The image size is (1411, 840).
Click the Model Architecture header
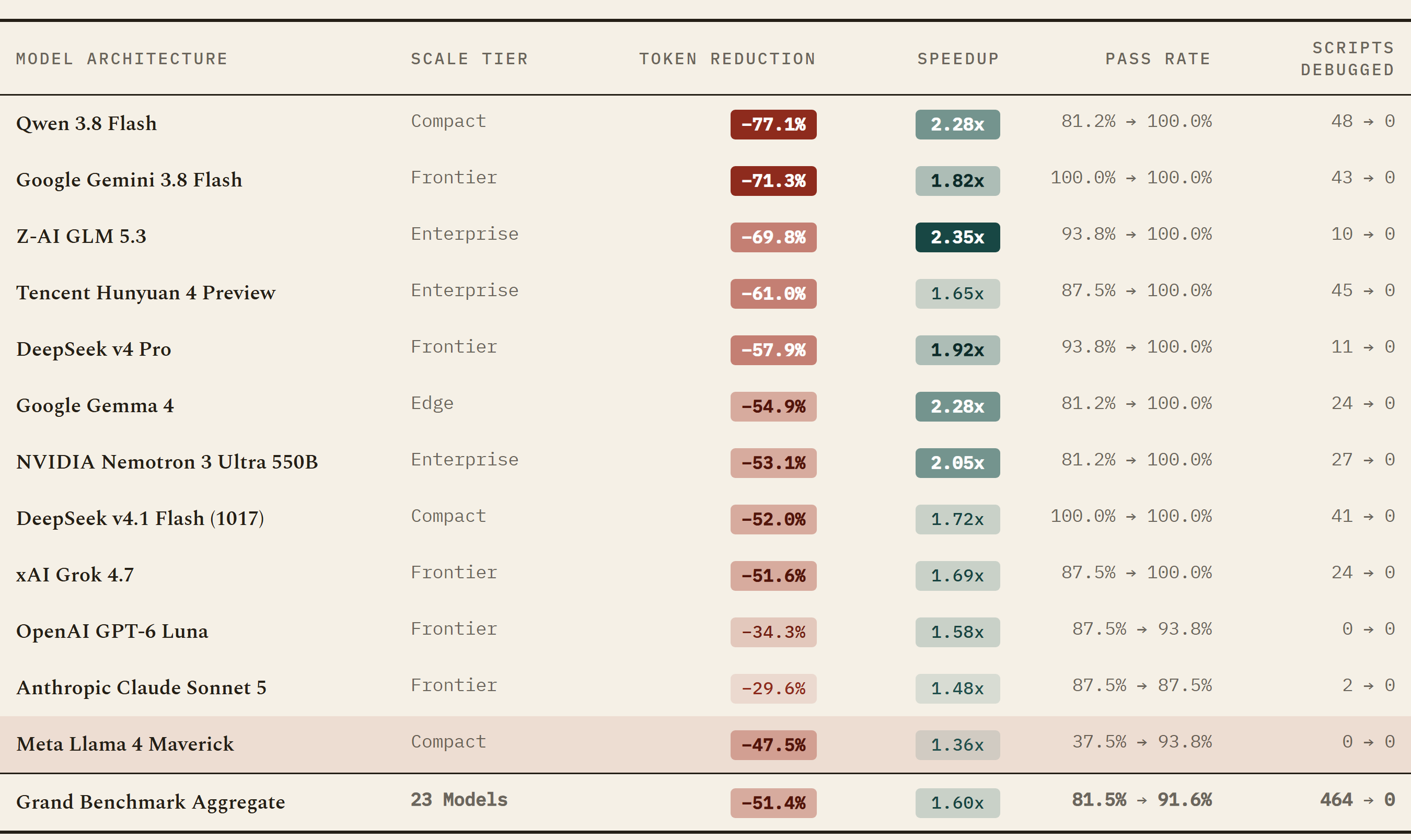122,59
